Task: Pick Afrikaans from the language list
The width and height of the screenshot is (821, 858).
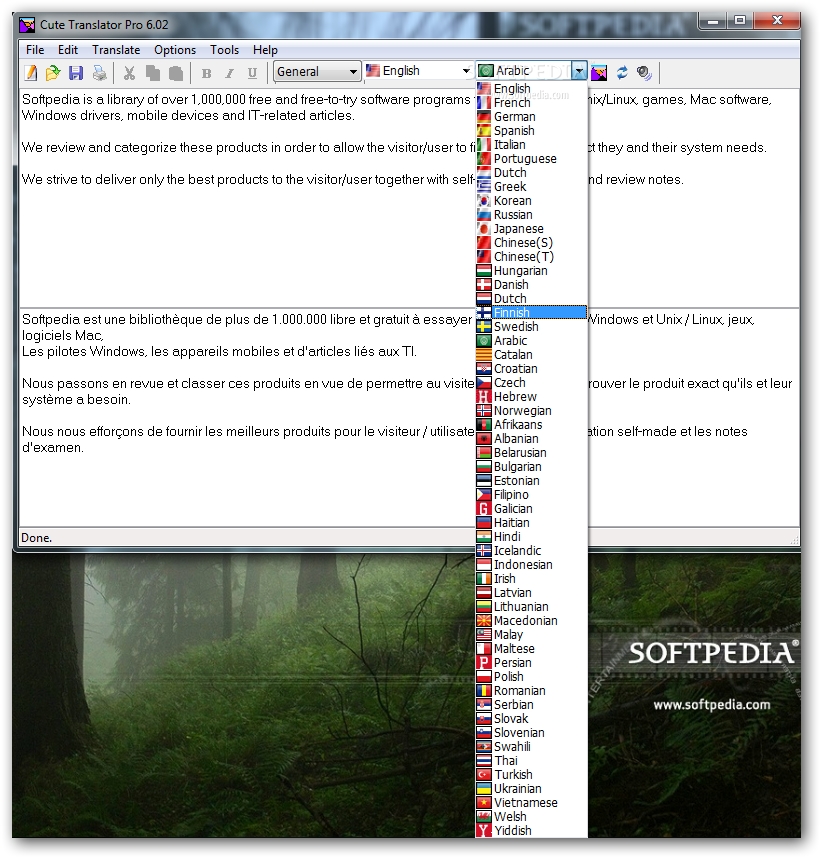Action: click(531, 425)
